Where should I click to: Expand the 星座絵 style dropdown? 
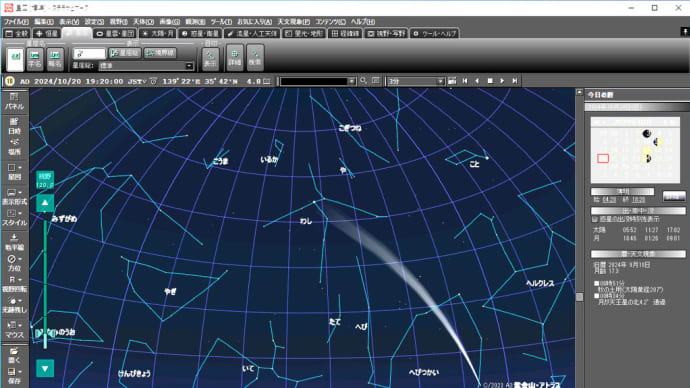click(189, 66)
